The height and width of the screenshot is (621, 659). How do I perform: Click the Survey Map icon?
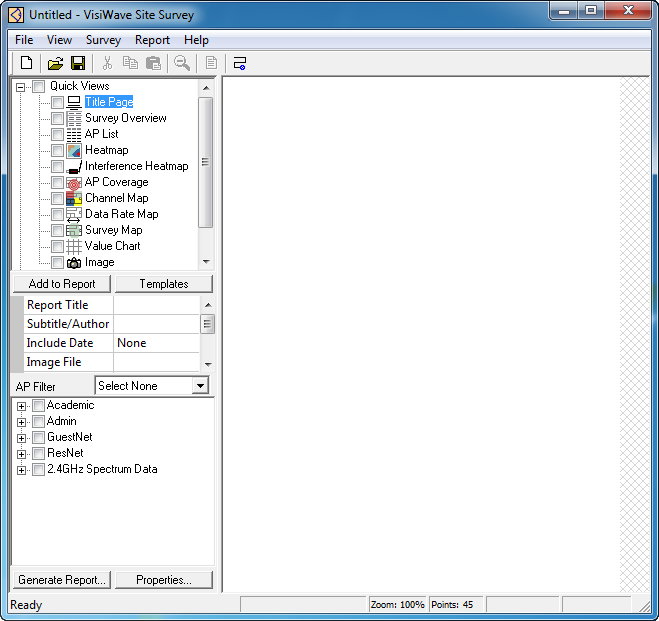[74, 230]
